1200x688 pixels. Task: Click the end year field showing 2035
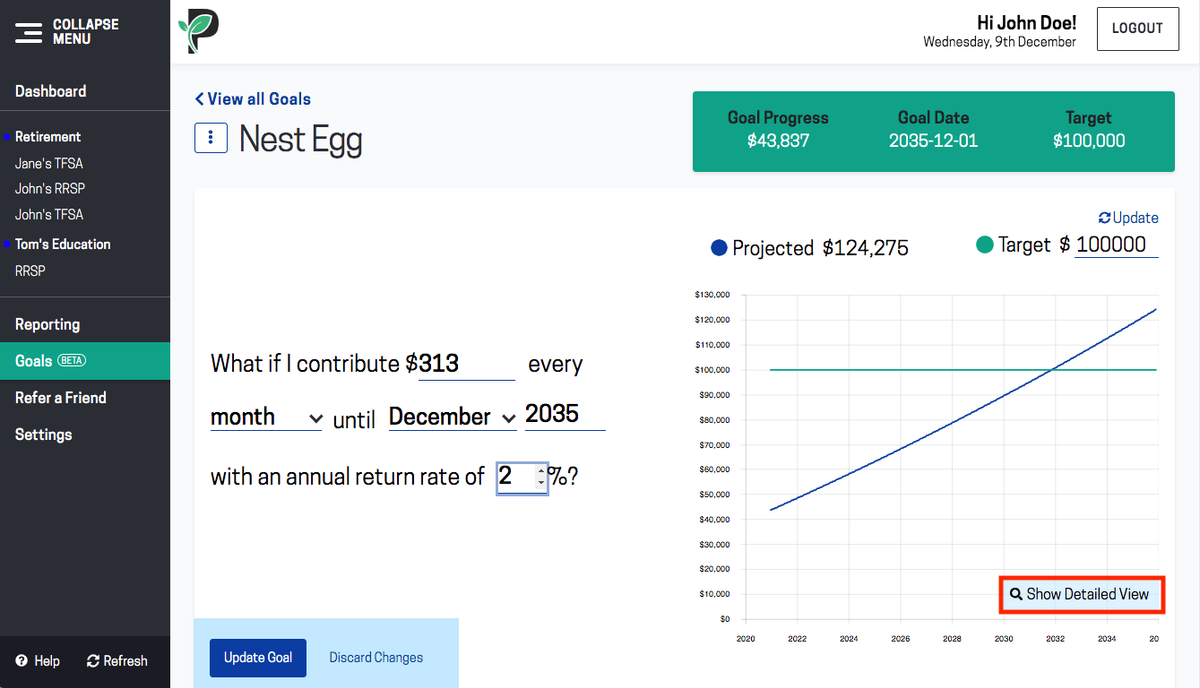tap(564, 414)
